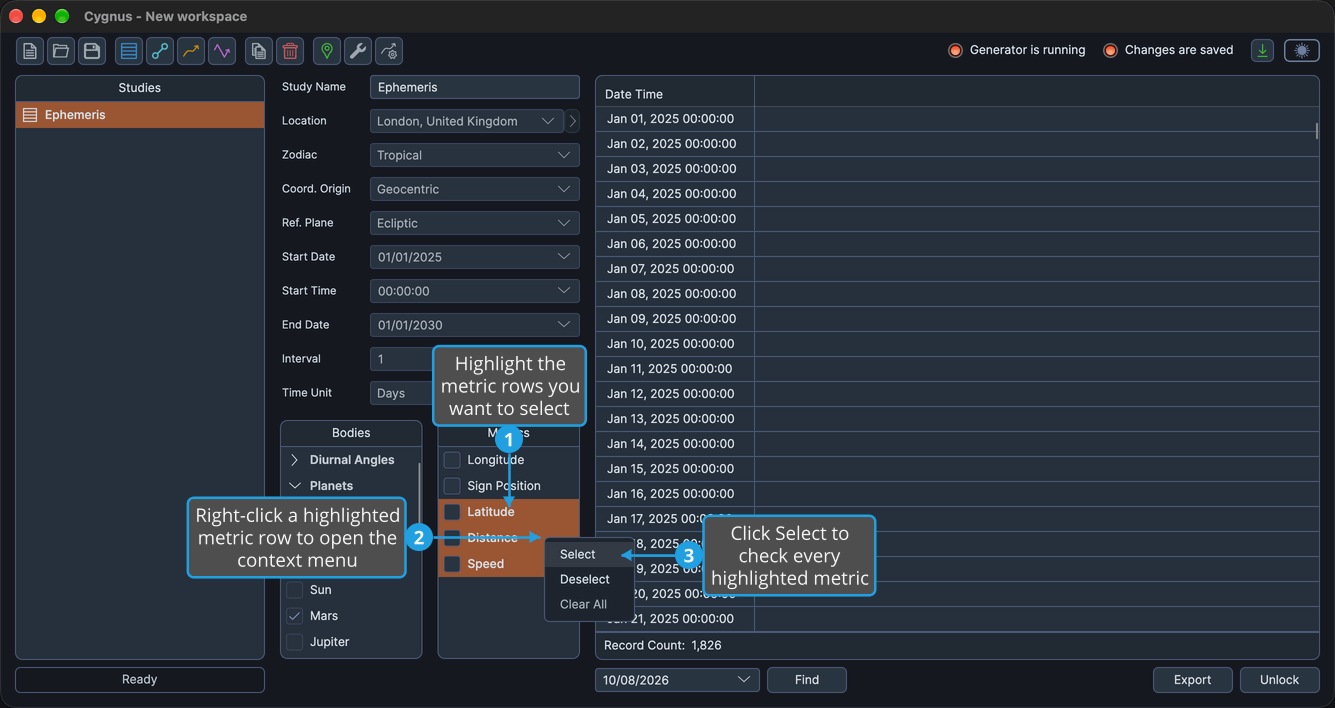Check the Speed metric checkbox
The image size is (1335, 708).
[x=452, y=564]
